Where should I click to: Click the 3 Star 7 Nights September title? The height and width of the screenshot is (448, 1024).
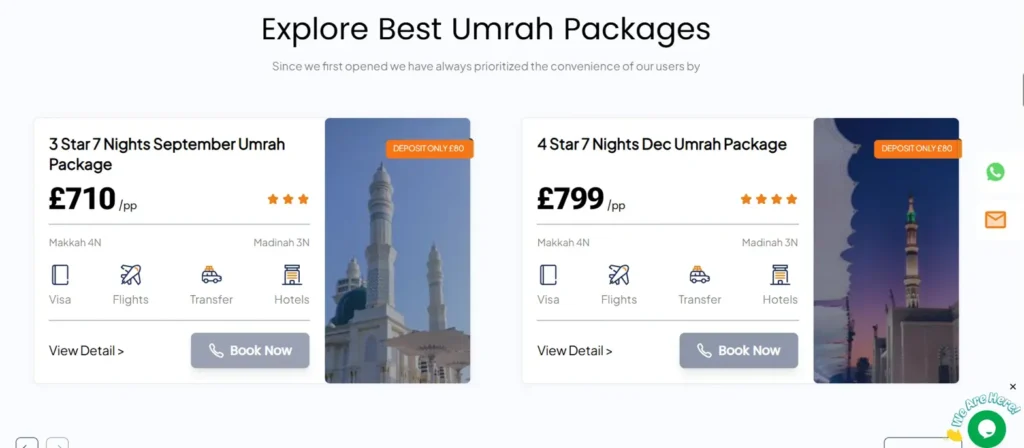pos(167,154)
